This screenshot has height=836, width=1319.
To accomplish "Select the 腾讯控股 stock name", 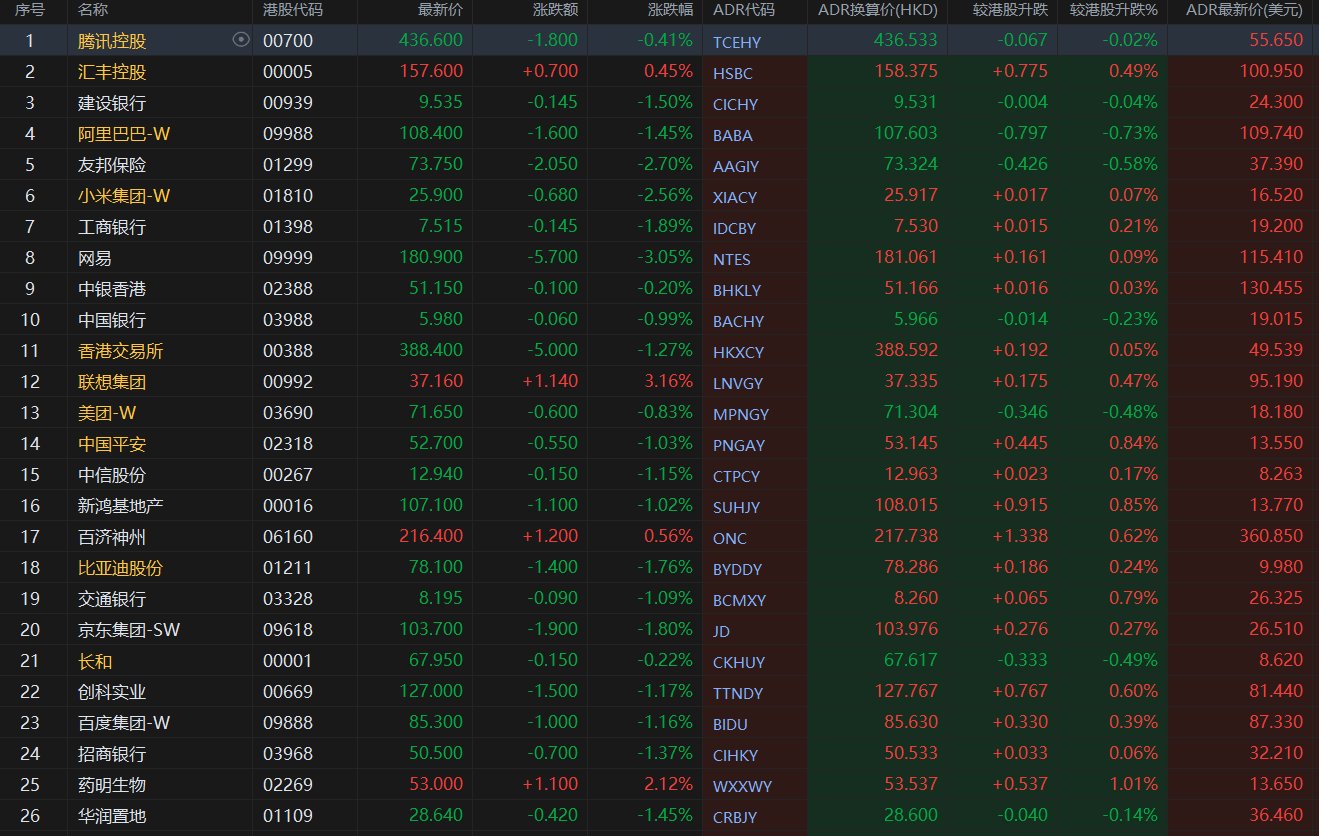I will 112,41.
